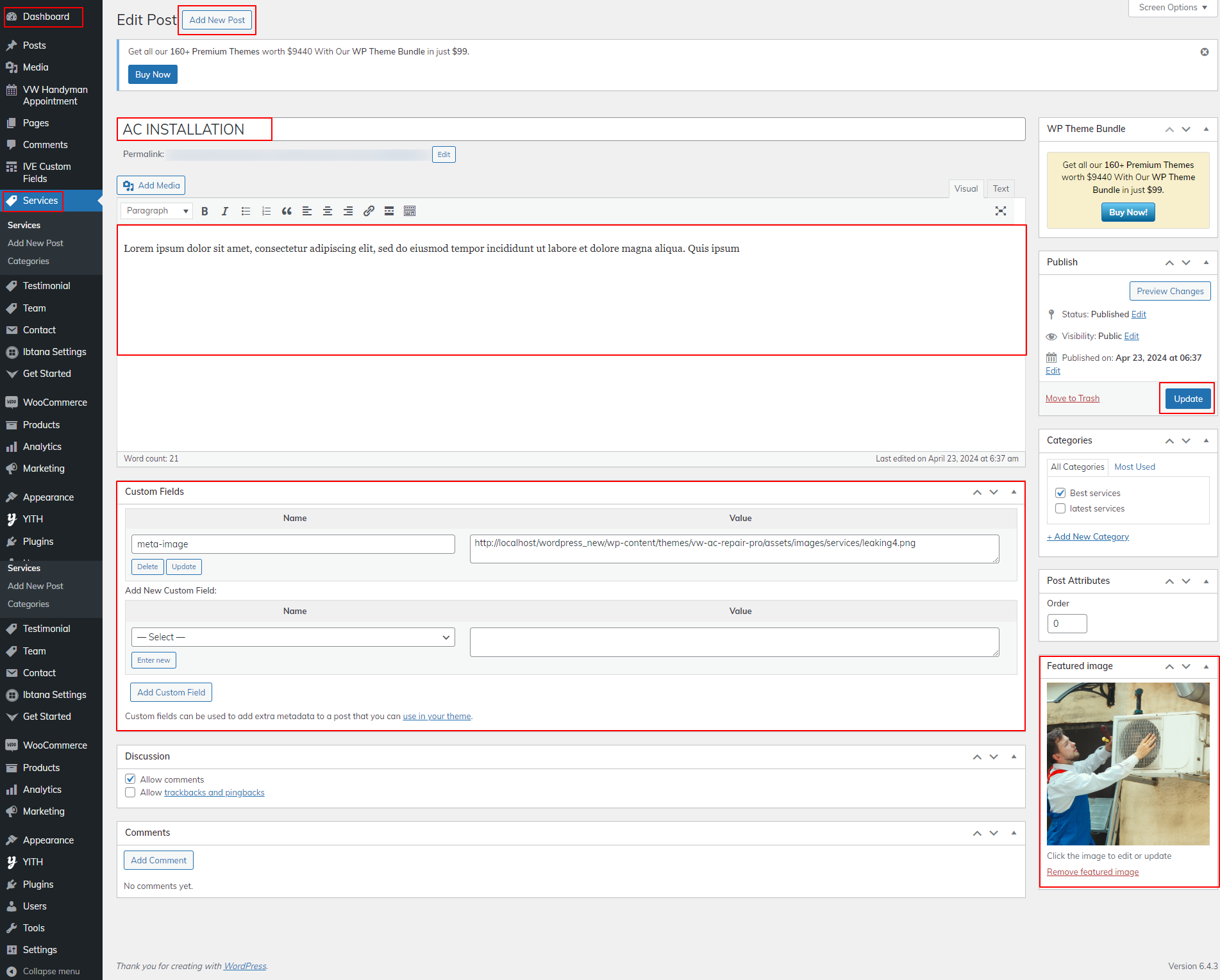Switch to the Most Used categories tab

[x=1134, y=467]
